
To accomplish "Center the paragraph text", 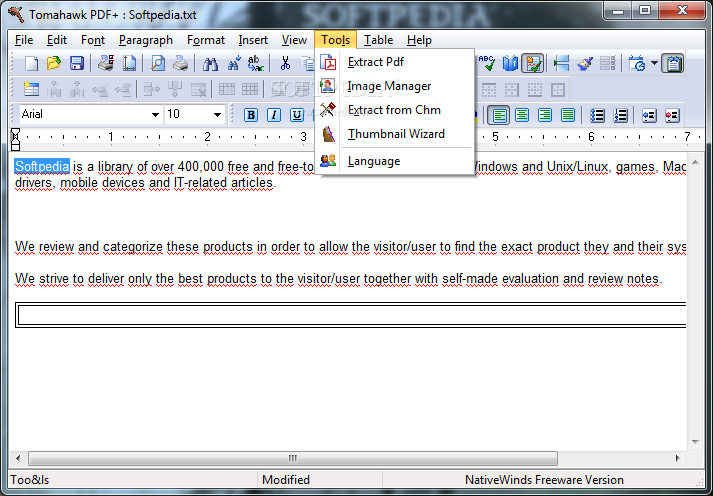I will pos(522,115).
